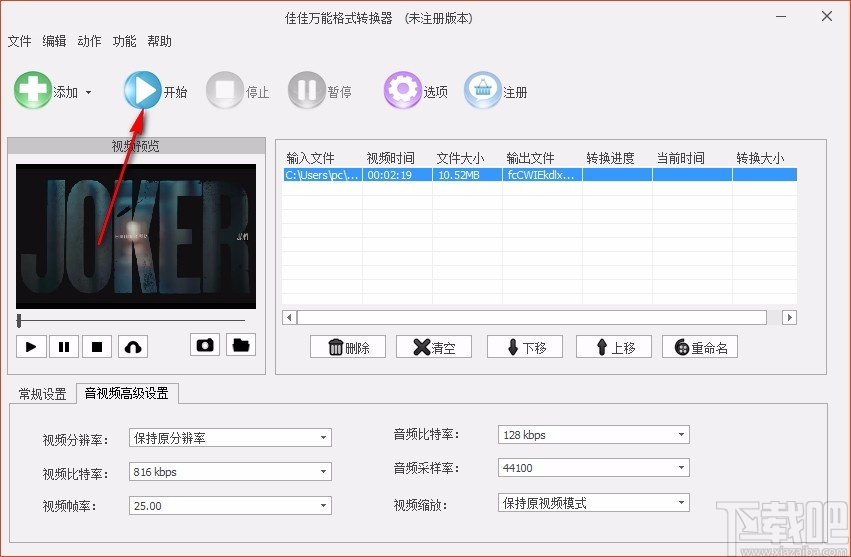Click the fcCWIEkdlx... output file cell
This screenshot has height=557, width=851.
pyautogui.click(x=542, y=175)
